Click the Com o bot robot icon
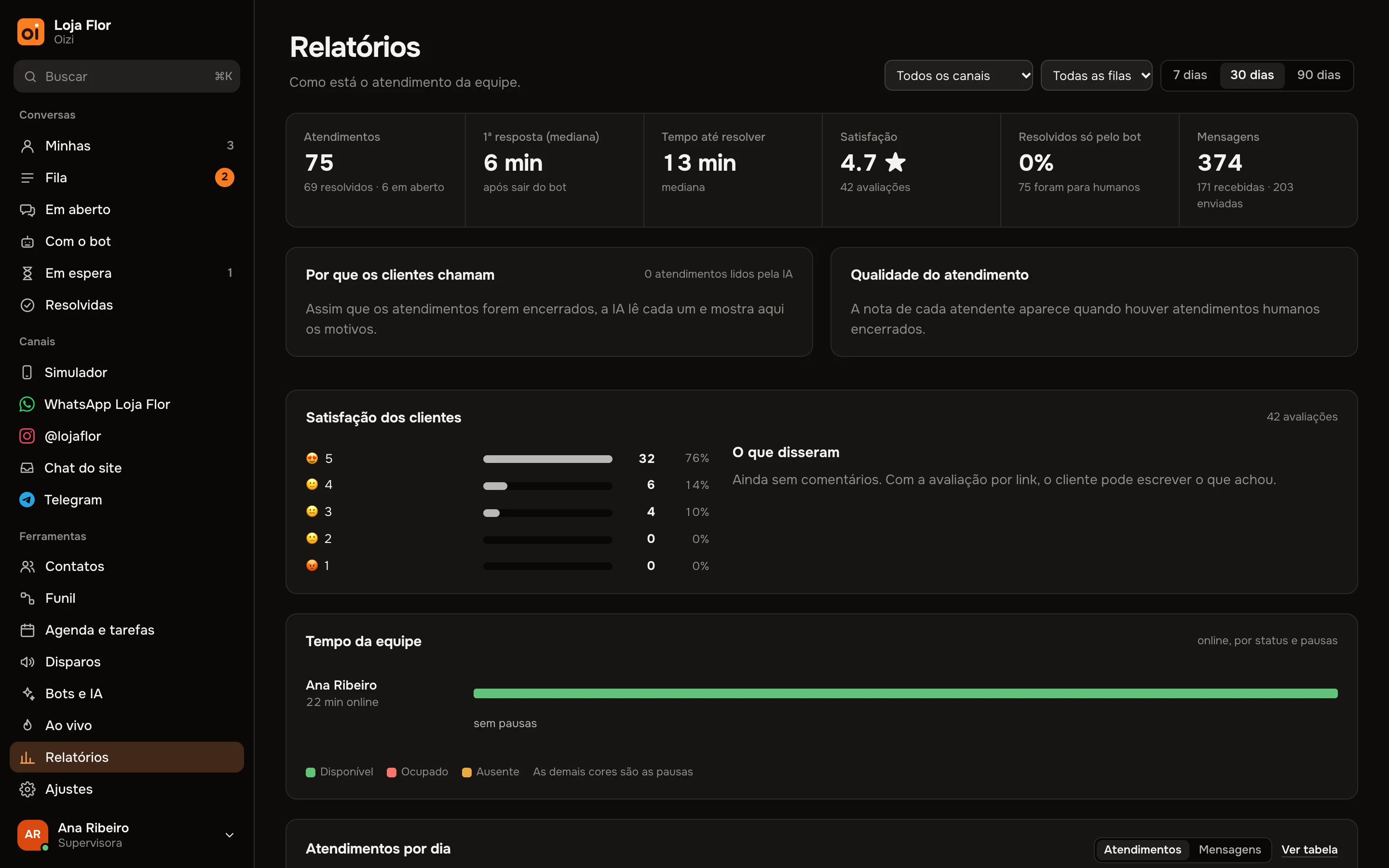1389x868 pixels. (x=27, y=242)
